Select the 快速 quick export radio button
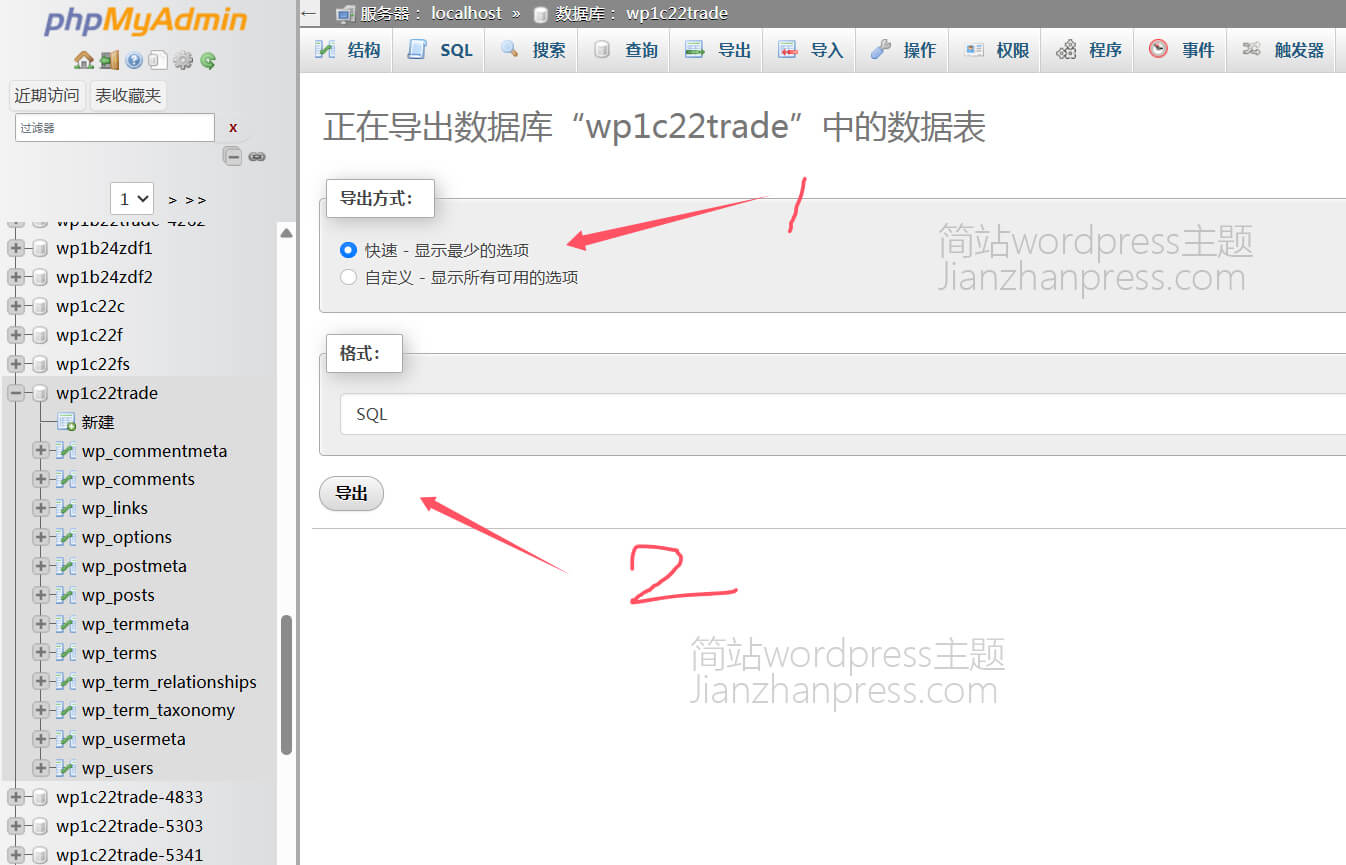The image size is (1346, 865). point(348,250)
